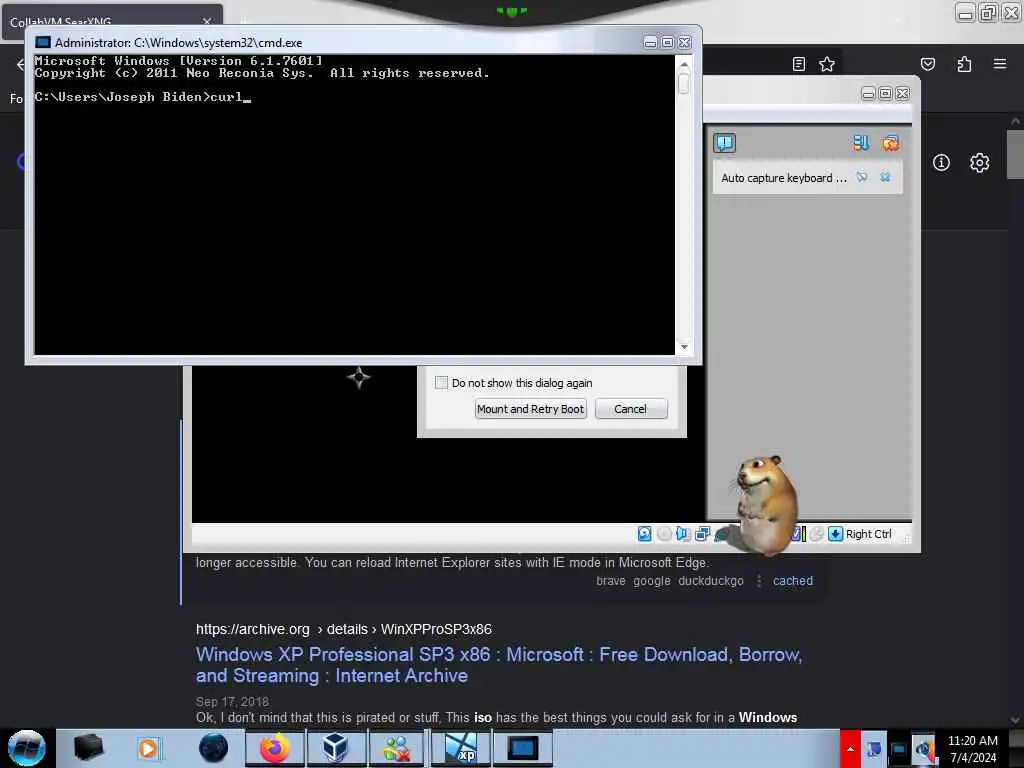Open SearXNG info icon

pos(941,163)
